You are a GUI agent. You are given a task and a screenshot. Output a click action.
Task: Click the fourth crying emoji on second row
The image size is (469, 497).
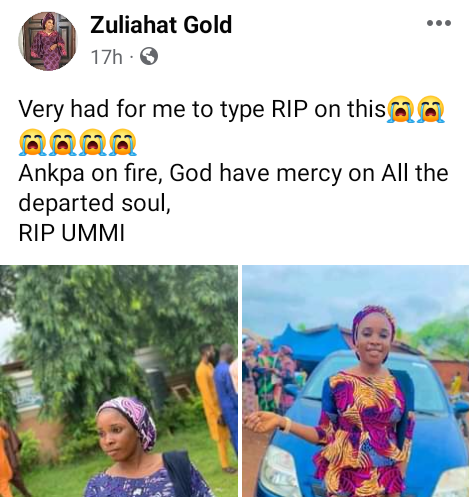pos(123,142)
